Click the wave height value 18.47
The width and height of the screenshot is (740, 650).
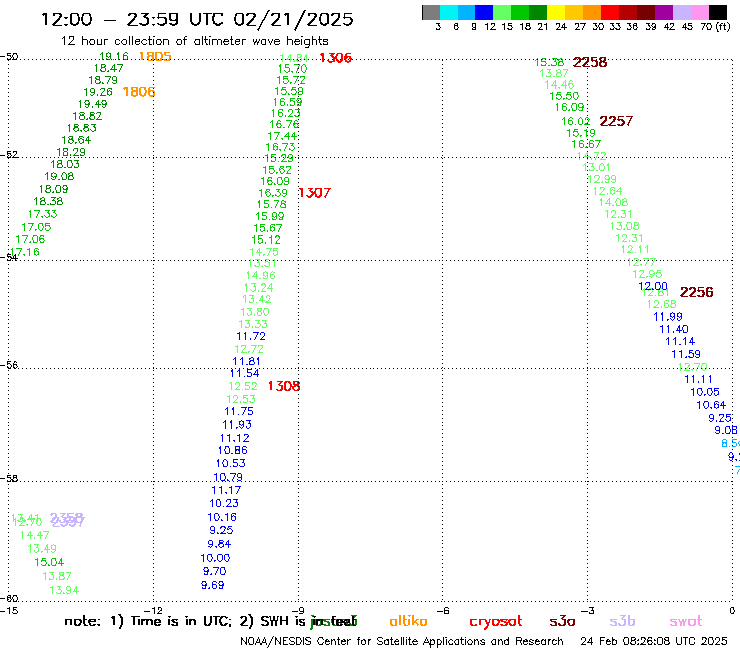pyautogui.click(x=109, y=68)
